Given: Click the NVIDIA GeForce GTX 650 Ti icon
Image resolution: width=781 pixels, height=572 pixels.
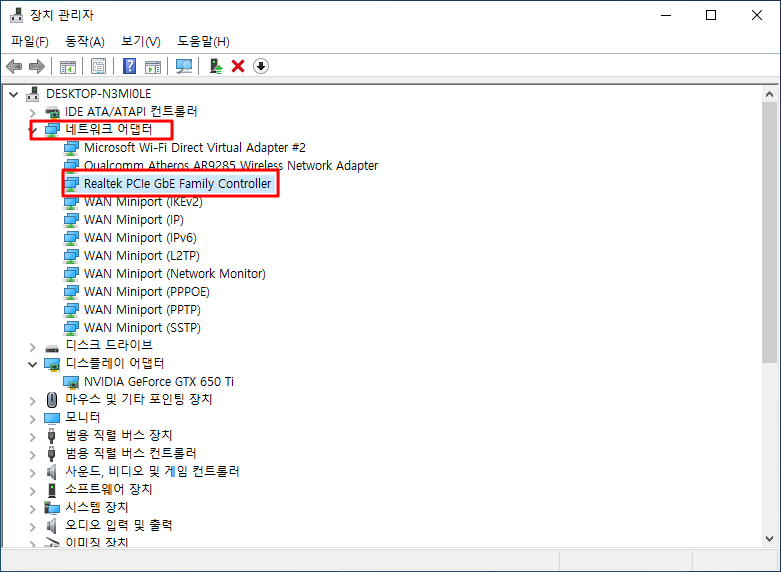Looking at the screenshot, I should [x=71, y=382].
